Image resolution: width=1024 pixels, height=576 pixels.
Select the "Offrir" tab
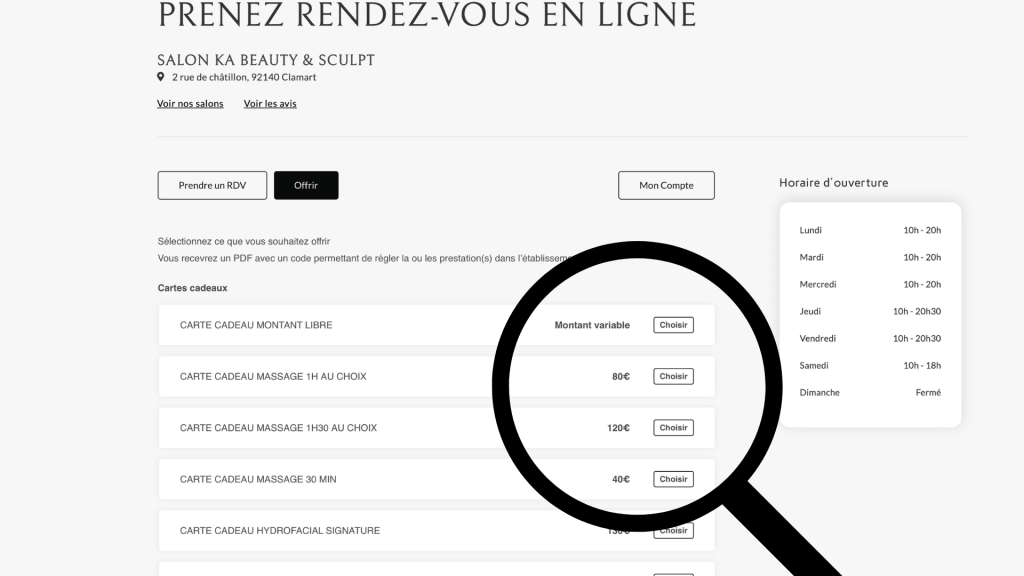pos(306,185)
